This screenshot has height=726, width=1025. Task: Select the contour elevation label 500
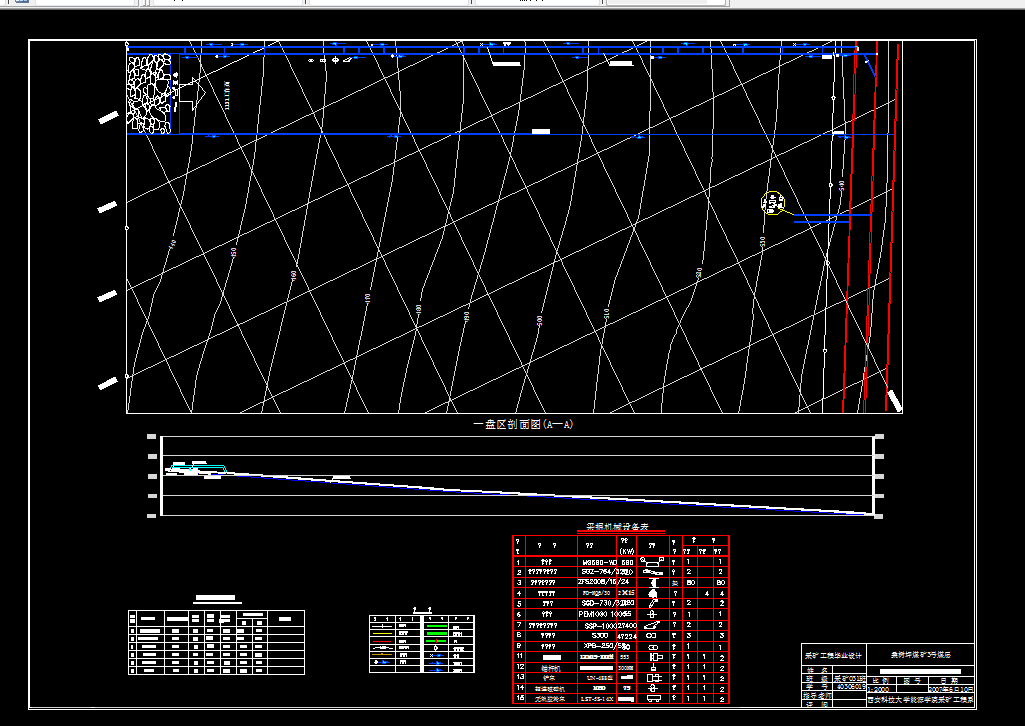coord(539,321)
